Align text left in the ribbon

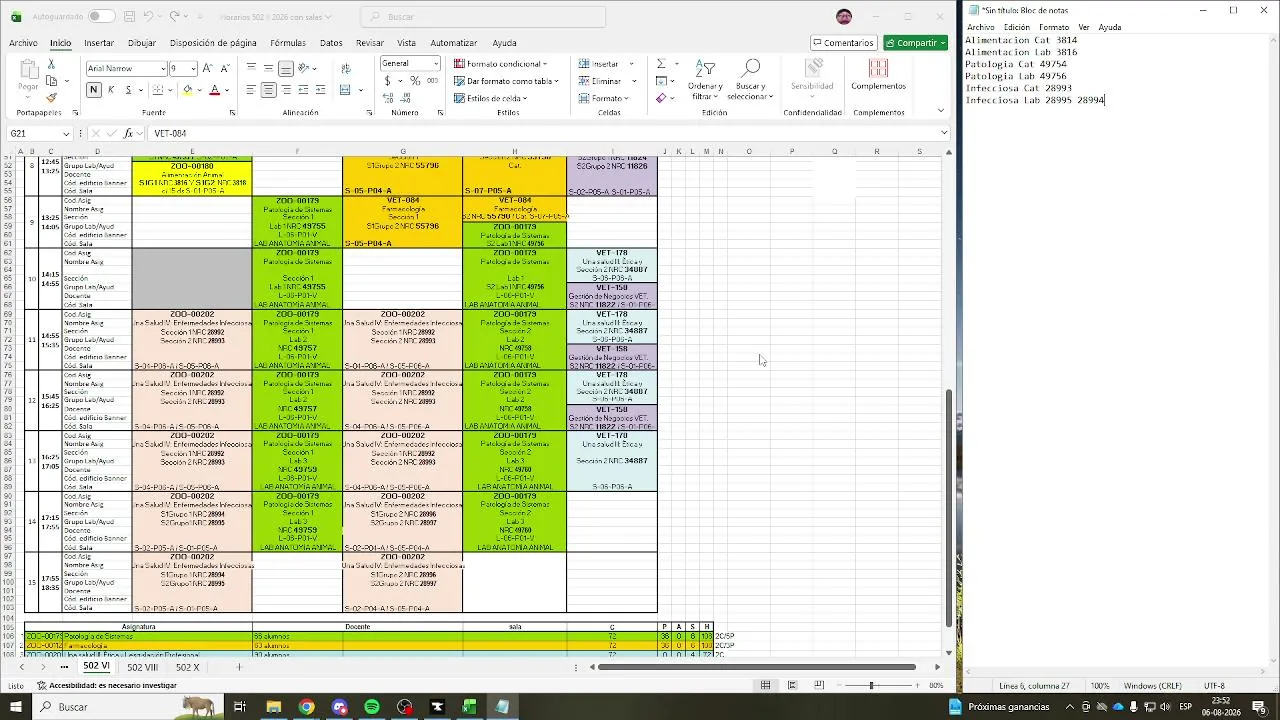251,90
